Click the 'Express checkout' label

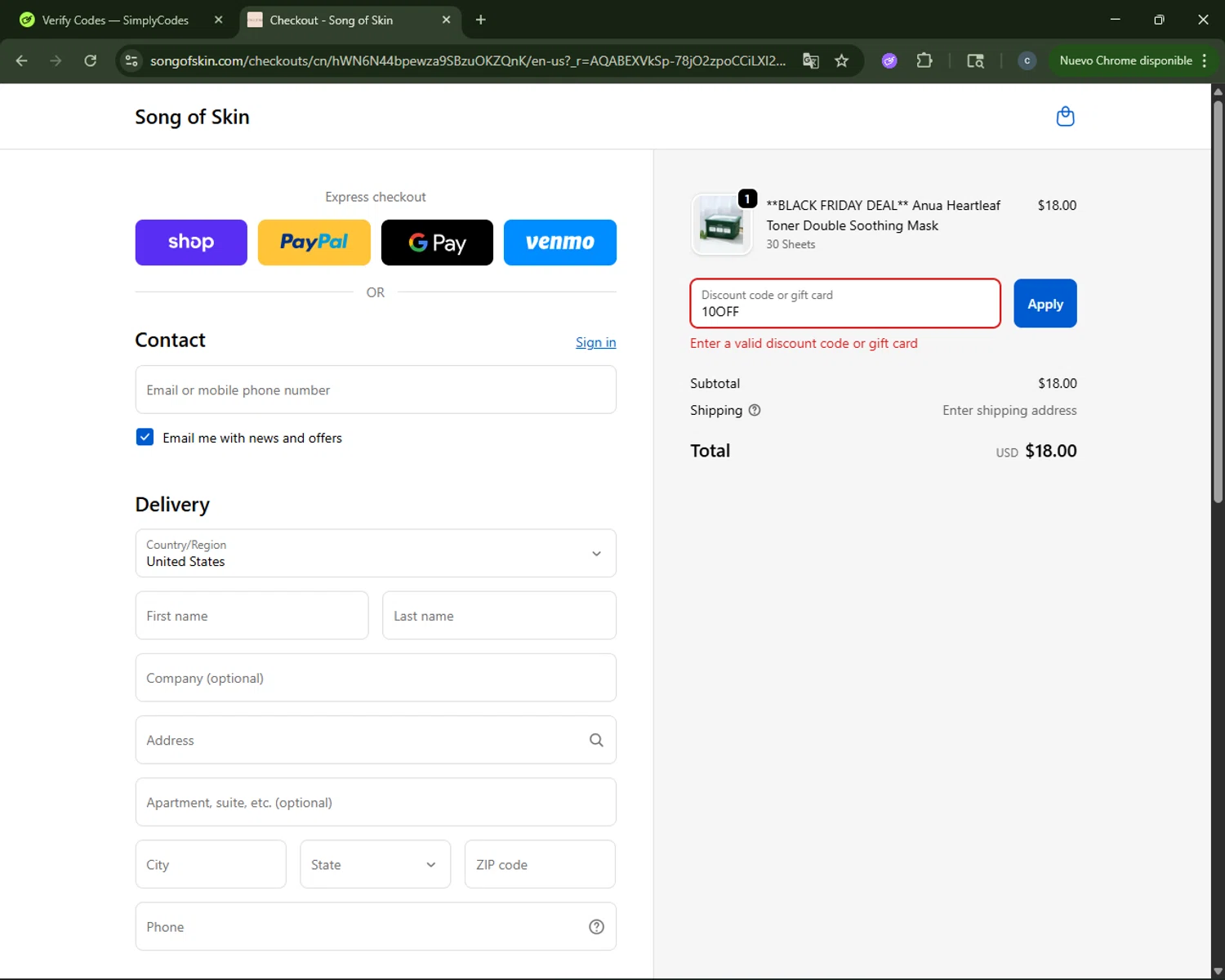376,197
